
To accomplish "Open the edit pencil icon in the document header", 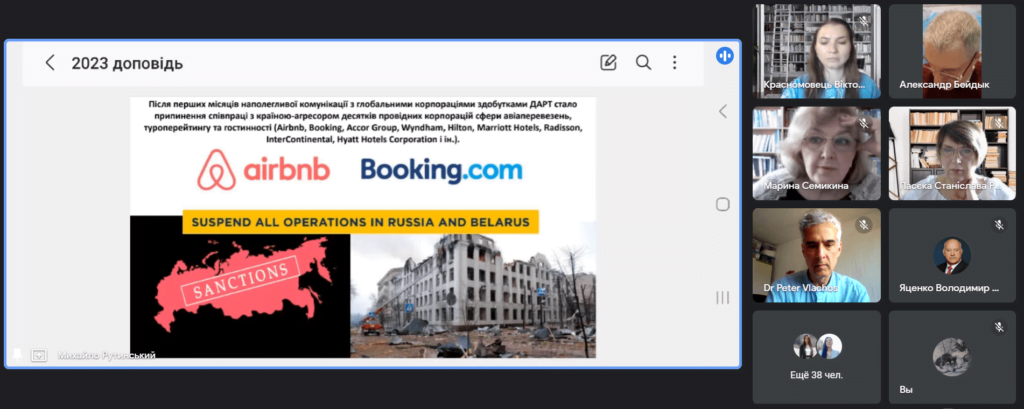I will [608, 63].
